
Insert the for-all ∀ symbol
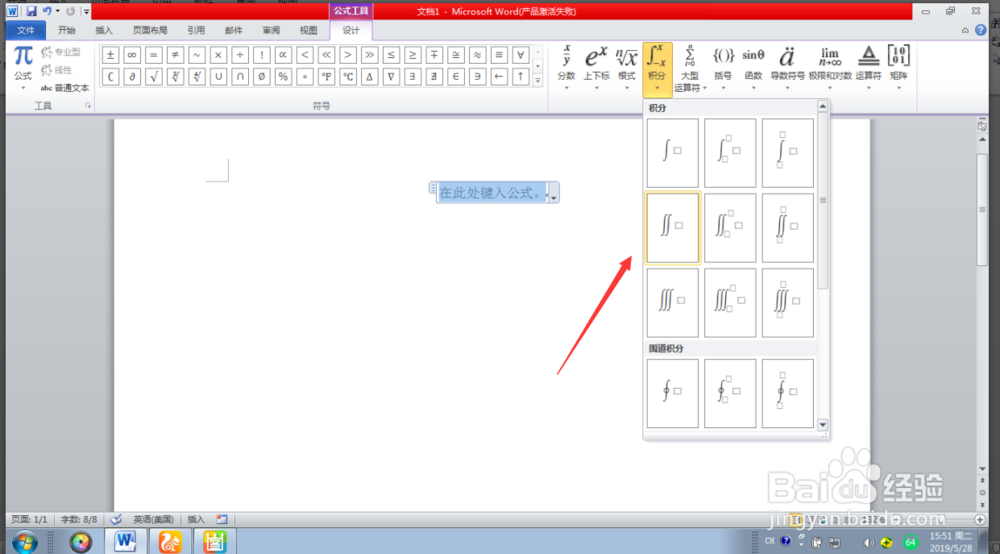520,55
